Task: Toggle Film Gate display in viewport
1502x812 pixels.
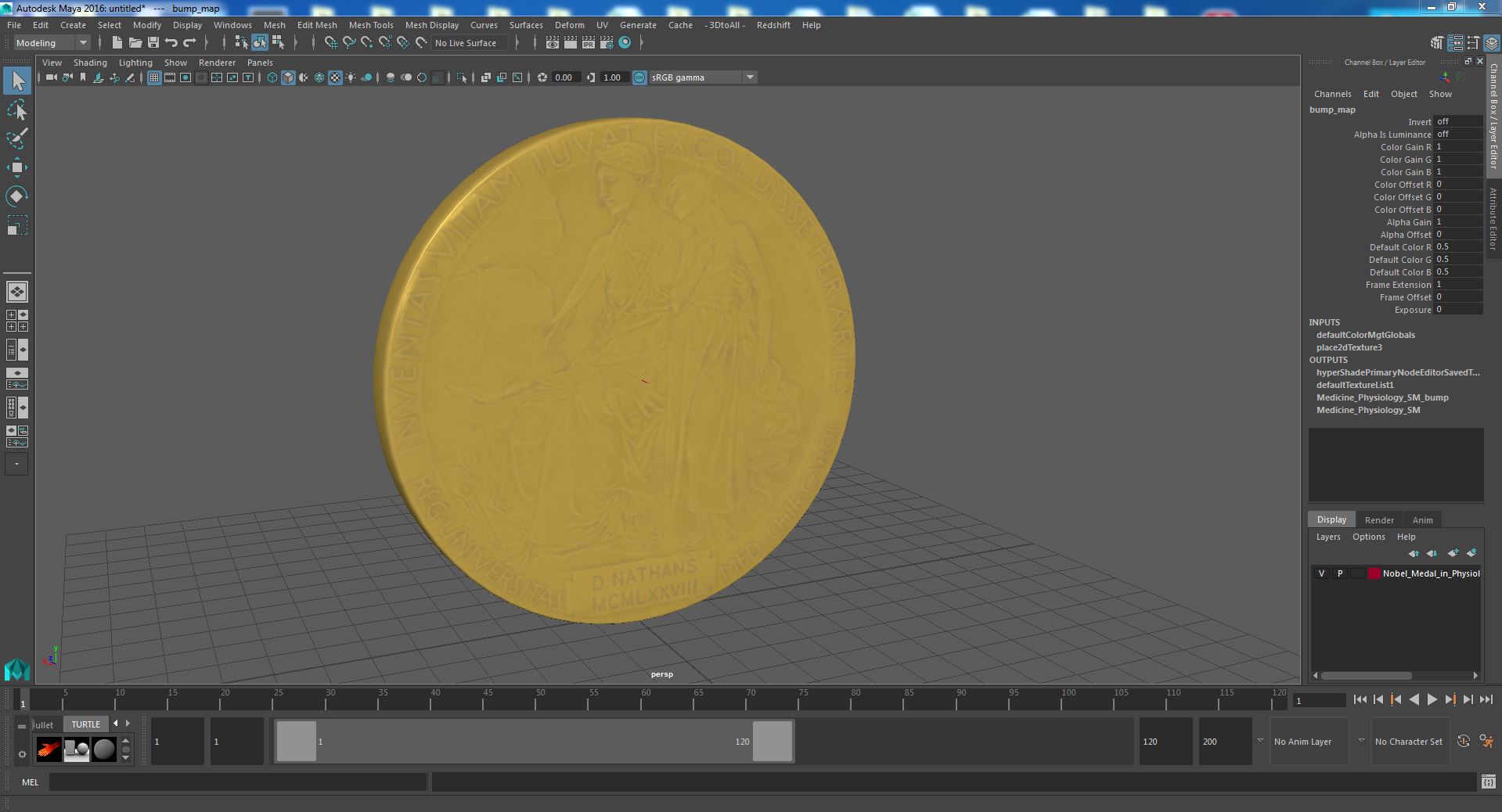Action: coord(169,77)
